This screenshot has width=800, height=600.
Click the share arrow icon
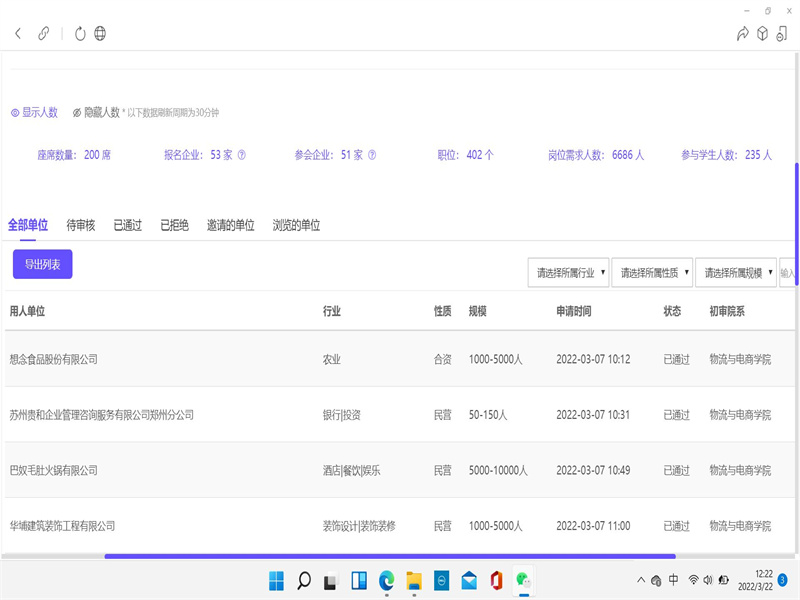(742, 34)
